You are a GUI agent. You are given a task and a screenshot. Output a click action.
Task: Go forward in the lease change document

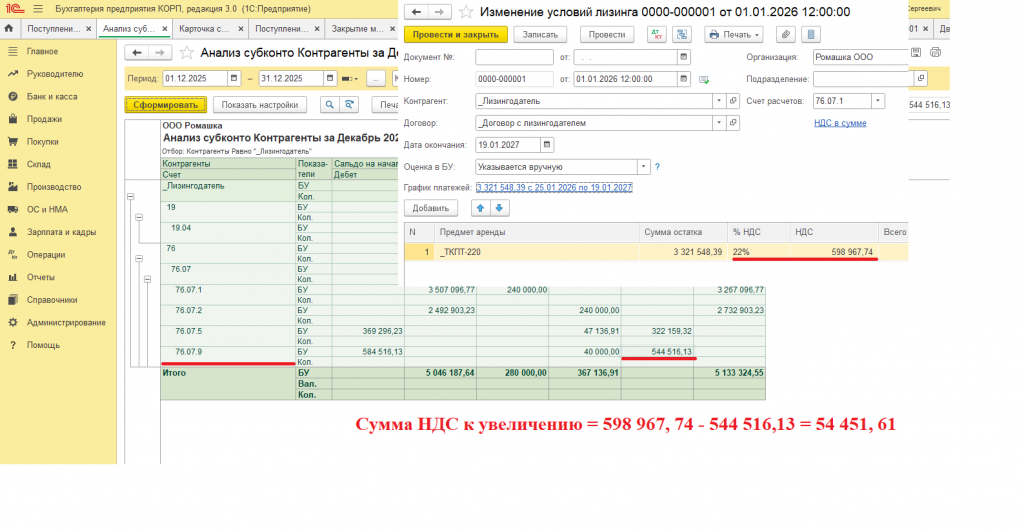click(439, 12)
